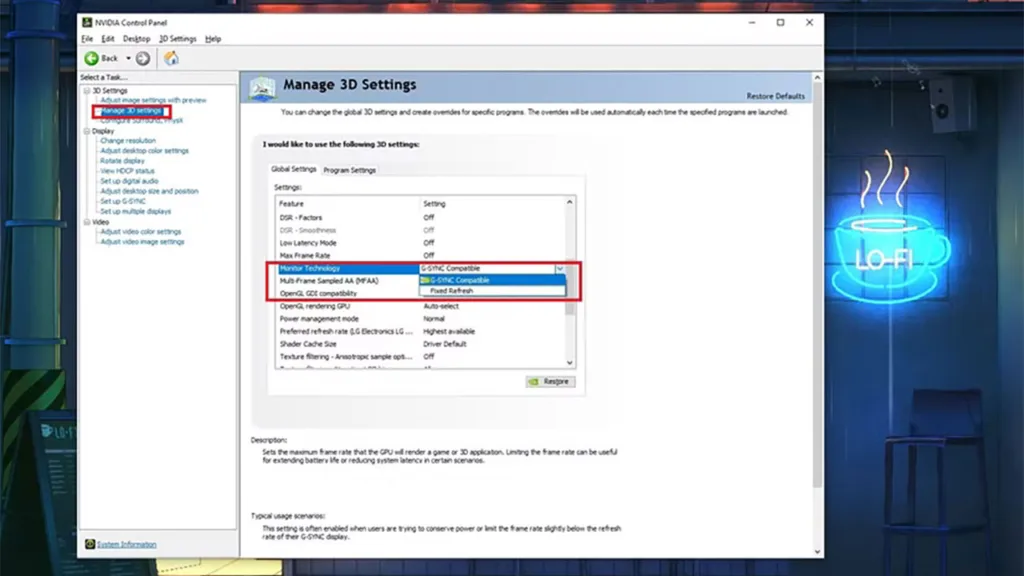Click the Forward arrow icon in toolbar
Image resolution: width=1024 pixels, height=576 pixels.
pos(143,58)
